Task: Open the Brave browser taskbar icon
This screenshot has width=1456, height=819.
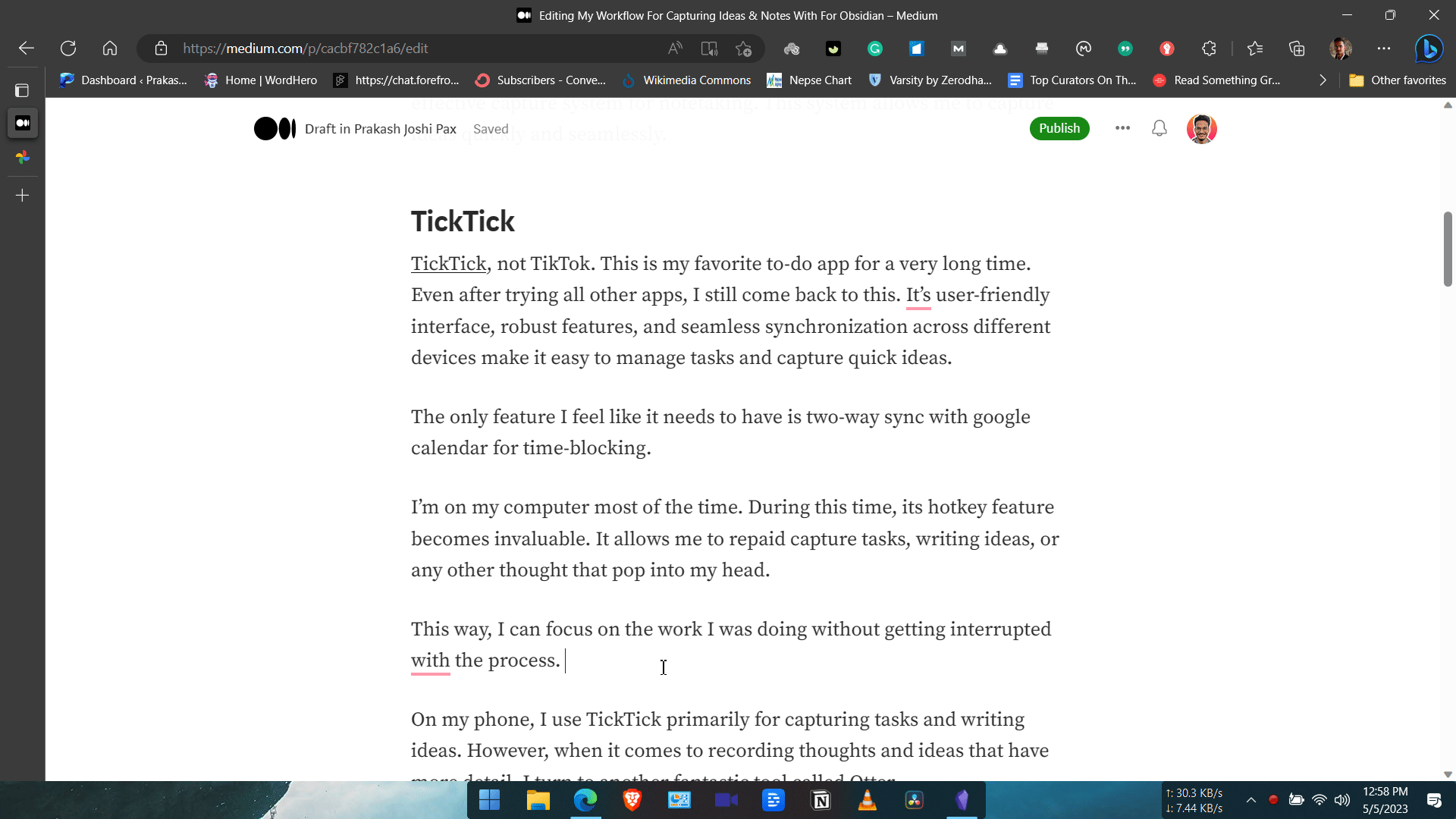Action: point(632,800)
